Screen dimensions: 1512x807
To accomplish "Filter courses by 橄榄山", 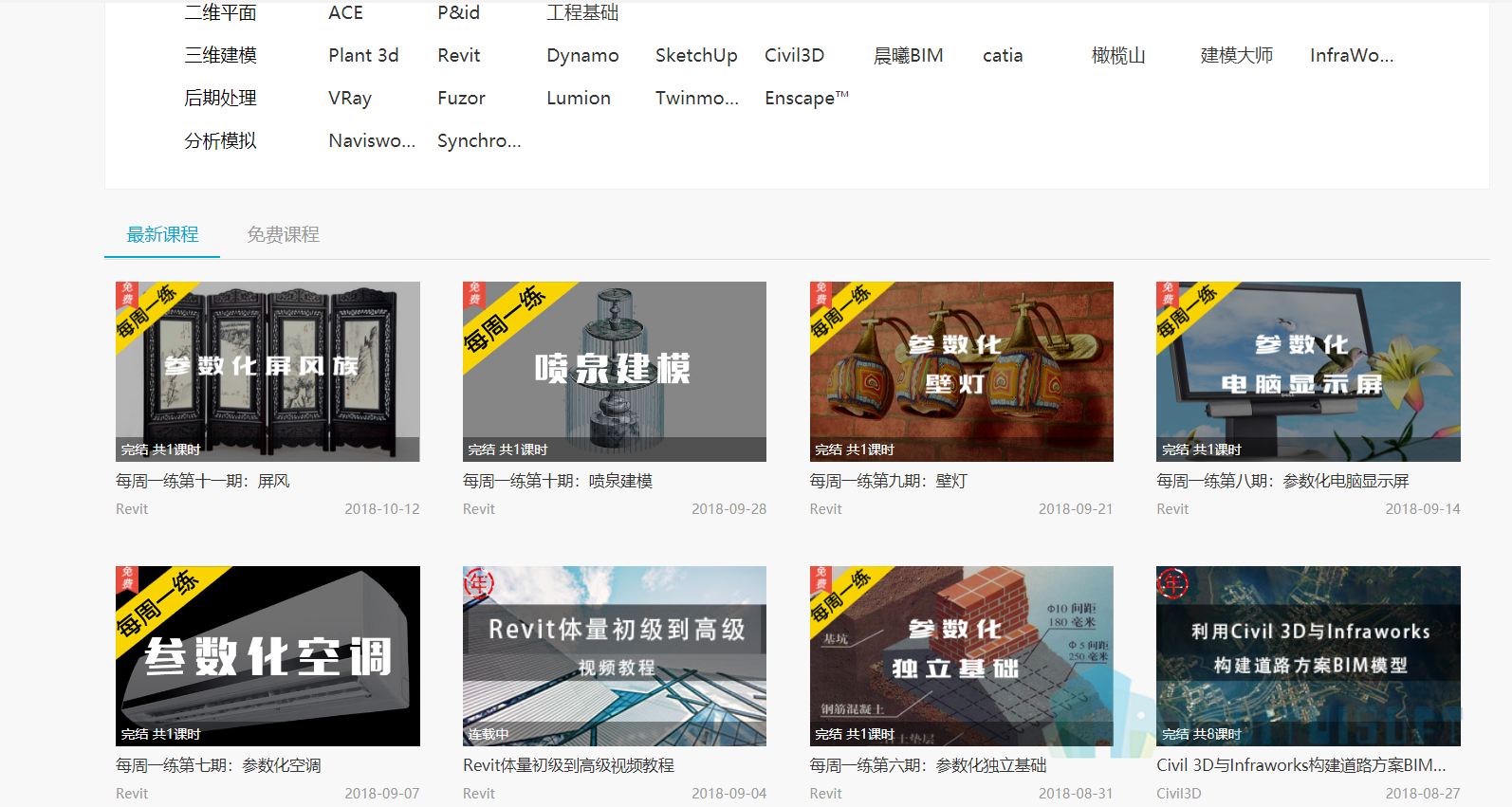I will pos(1118,55).
